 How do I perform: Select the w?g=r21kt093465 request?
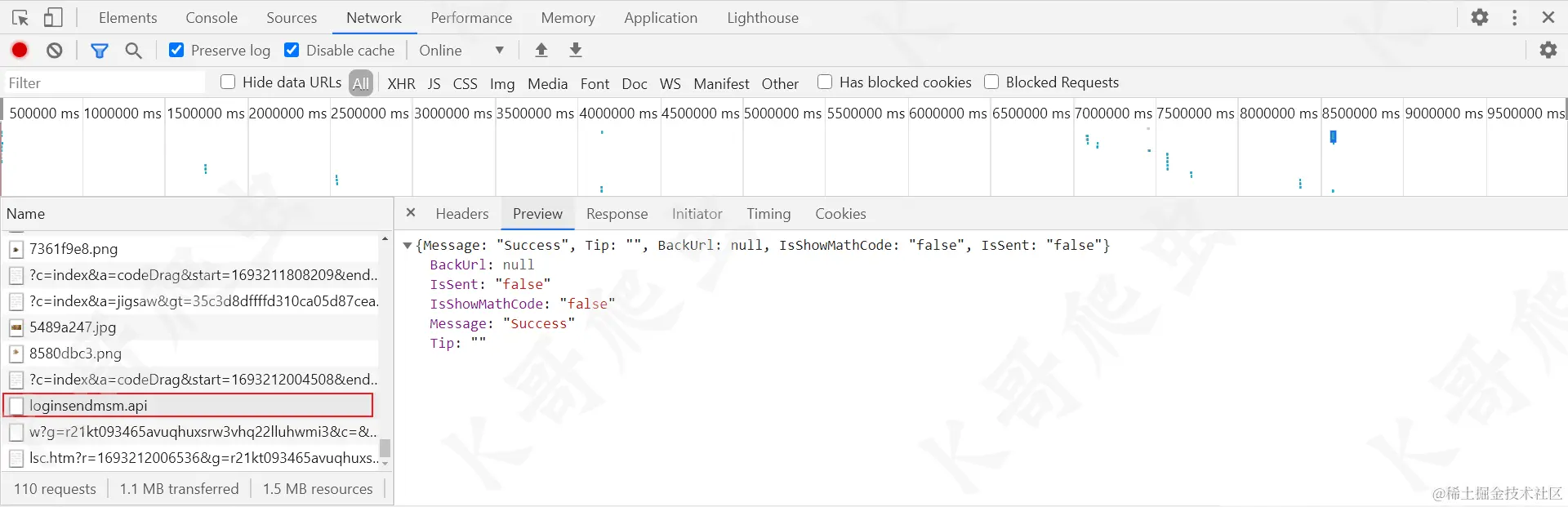(x=189, y=432)
